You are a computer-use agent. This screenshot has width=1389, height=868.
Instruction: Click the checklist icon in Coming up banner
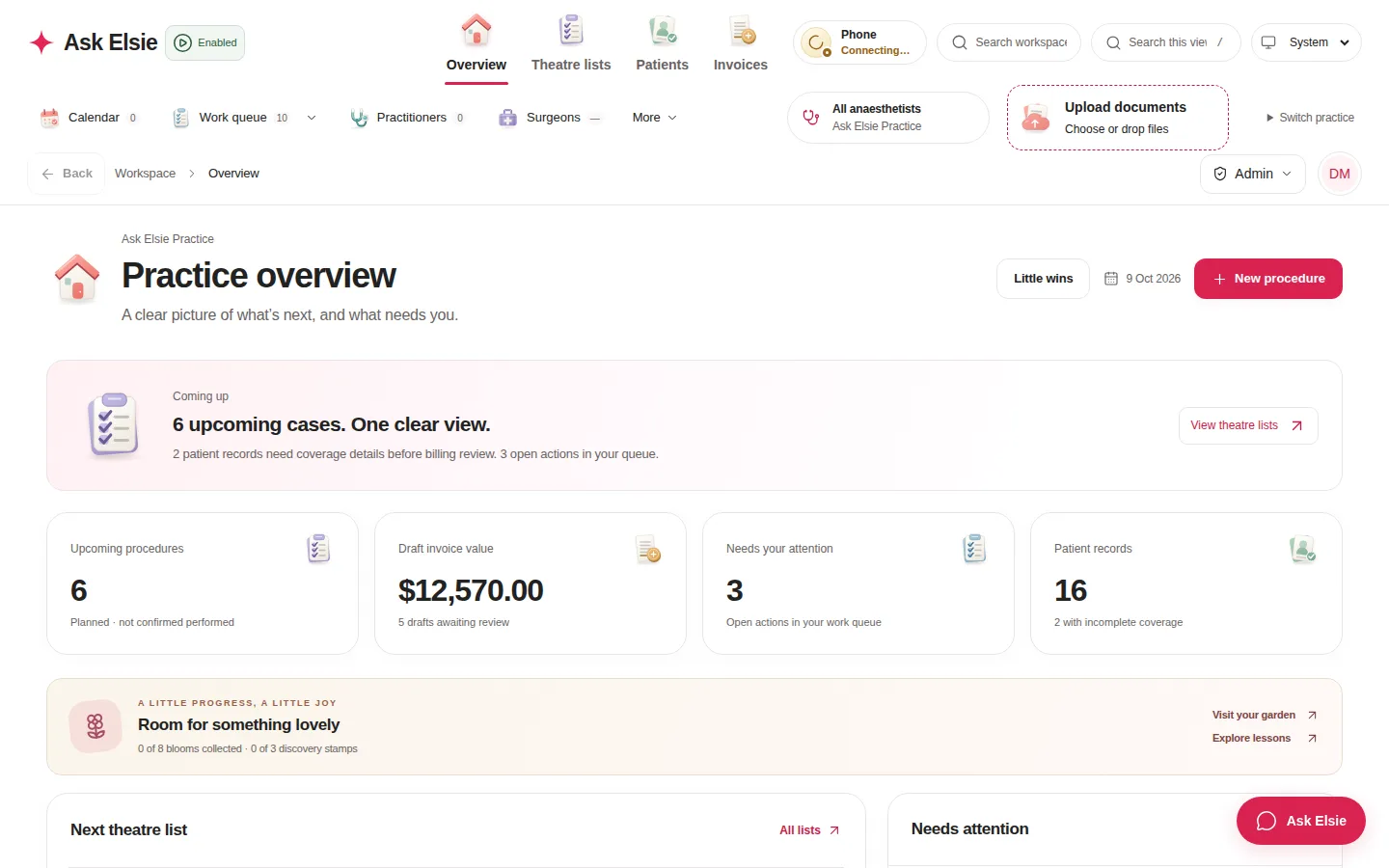[x=114, y=424]
